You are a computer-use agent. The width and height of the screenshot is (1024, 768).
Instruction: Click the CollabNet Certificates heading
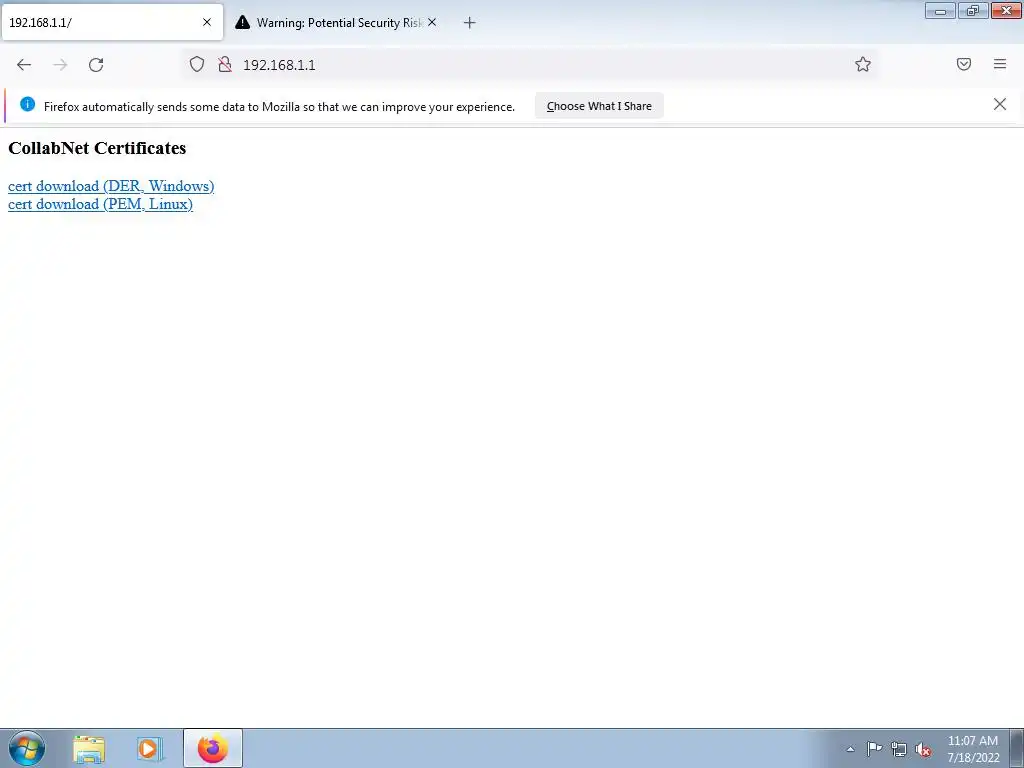click(x=97, y=148)
